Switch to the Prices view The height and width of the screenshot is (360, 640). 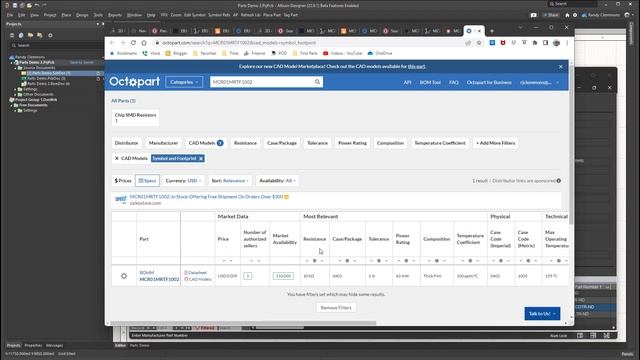pyautogui.click(x=123, y=180)
